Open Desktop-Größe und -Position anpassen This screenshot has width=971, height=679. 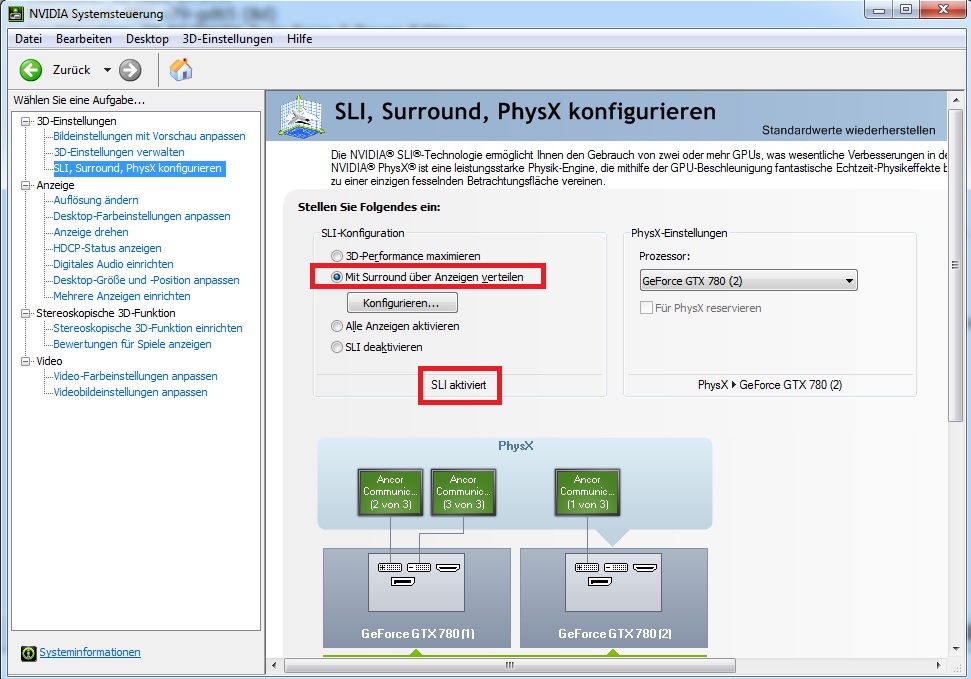tap(146, 281)
